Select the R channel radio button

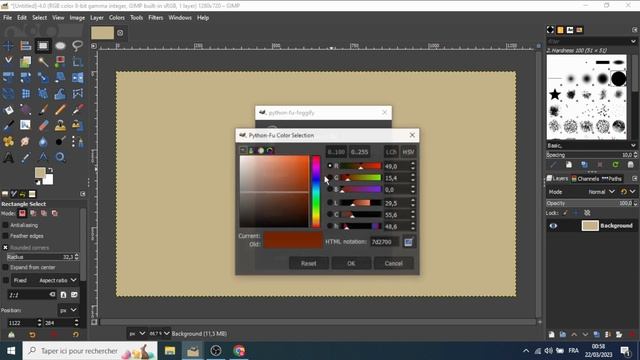click(330, 166)
